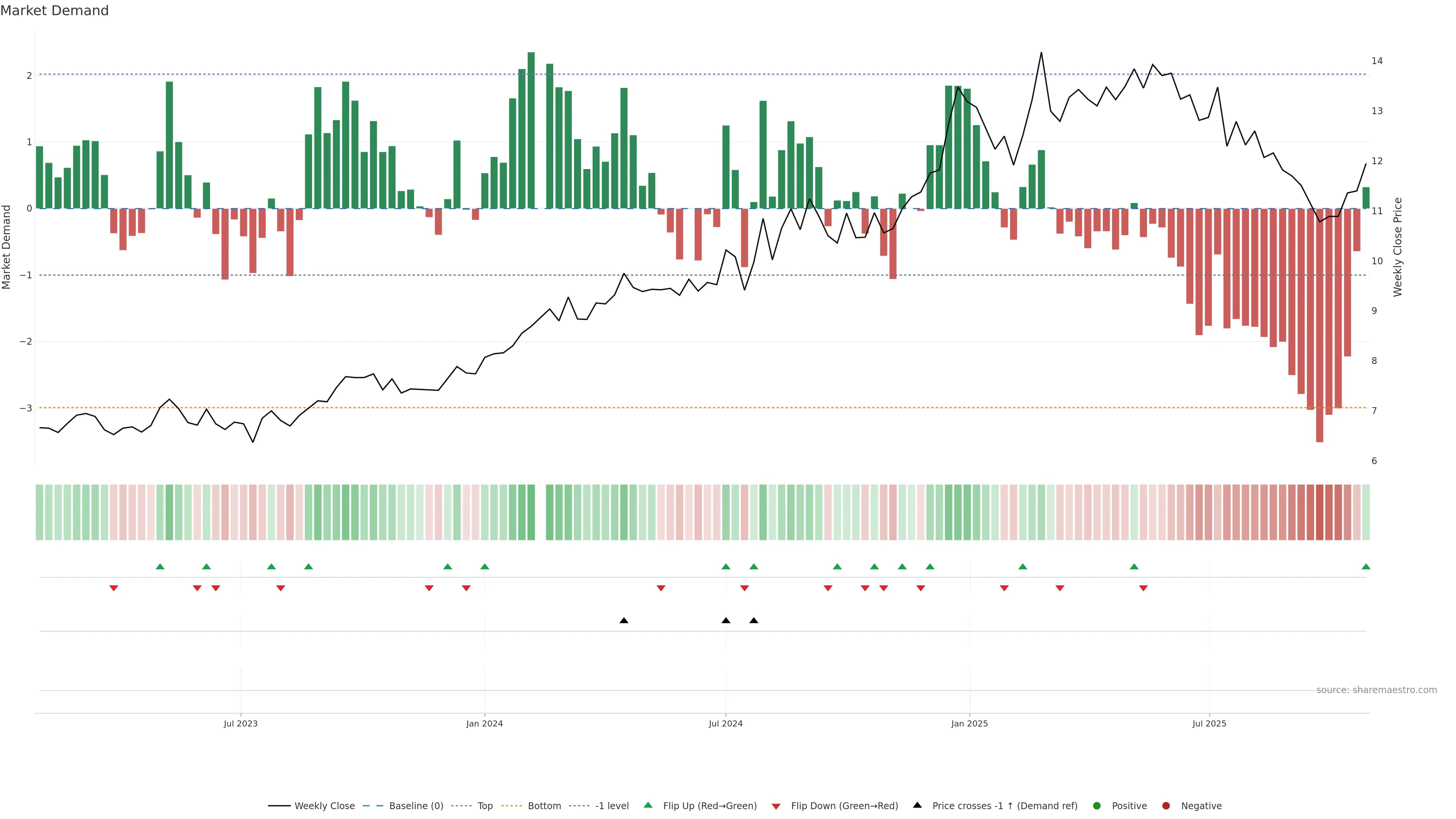Toggle Top dotted line legend entry
Image resolution: width=1456 pixels, height=819 pixels.
coord(485,806)
